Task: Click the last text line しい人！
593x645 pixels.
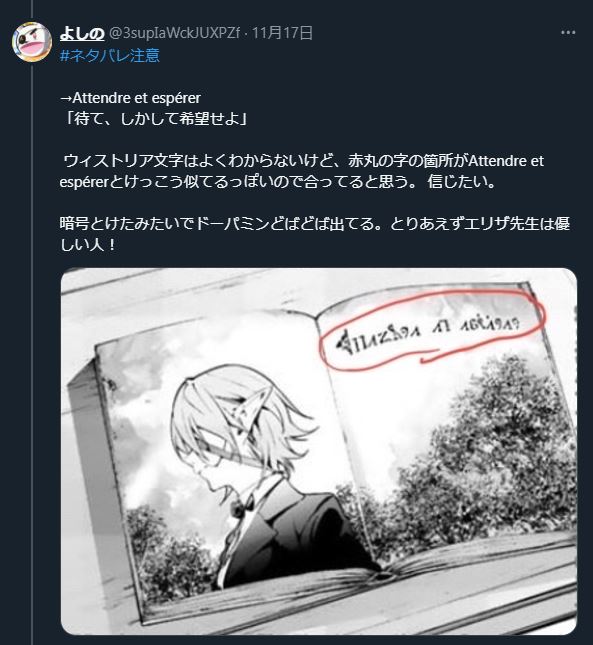Action: pyautogui.click(x=88, y=245)
